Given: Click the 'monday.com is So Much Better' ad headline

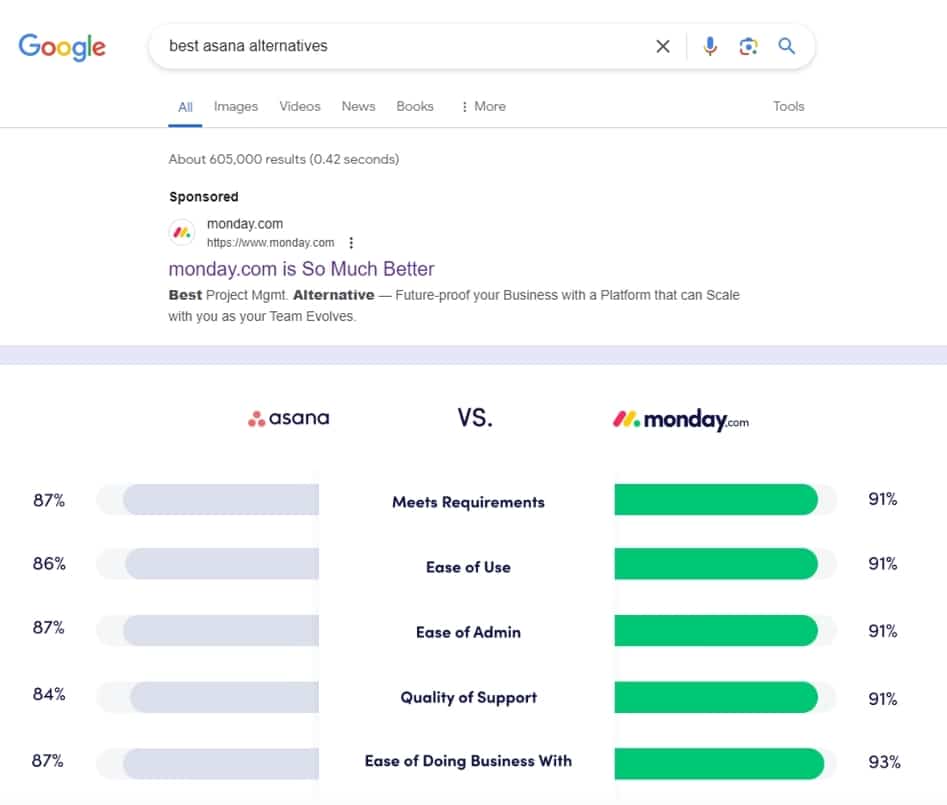Looking at the screenshot, I should (301, 268).
